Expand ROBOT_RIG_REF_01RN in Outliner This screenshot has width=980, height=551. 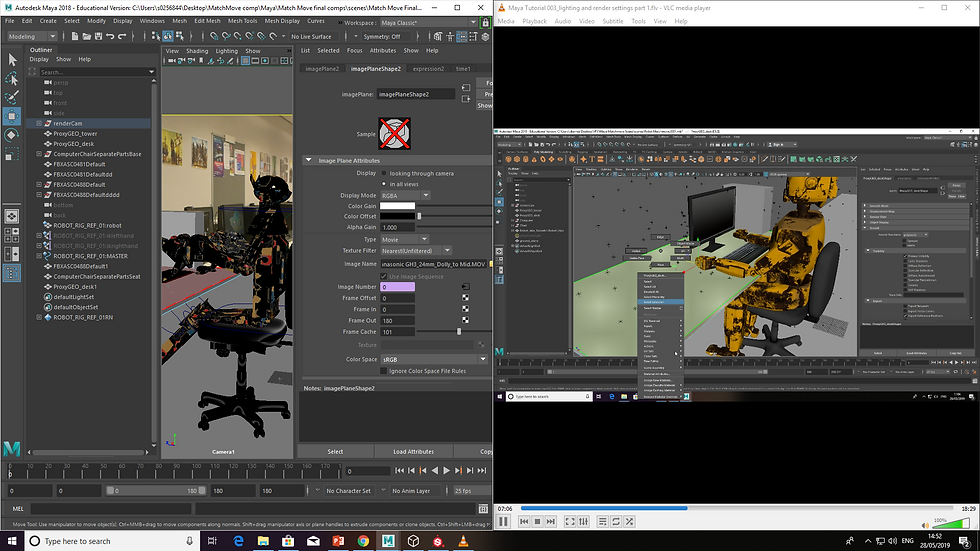(x=39, y=317)
